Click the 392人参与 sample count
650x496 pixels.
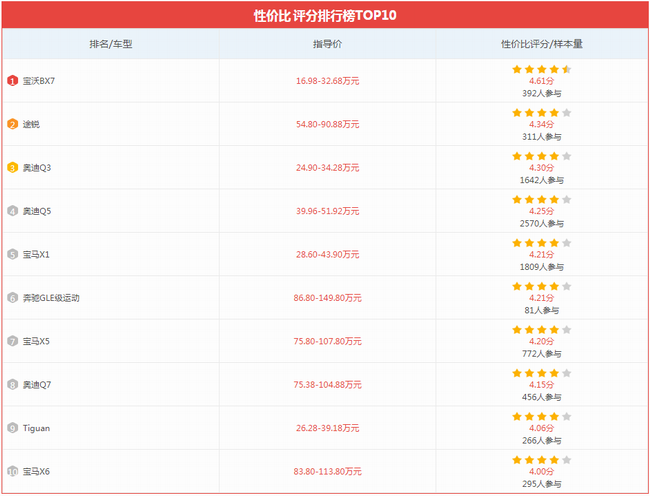point(541,93)
